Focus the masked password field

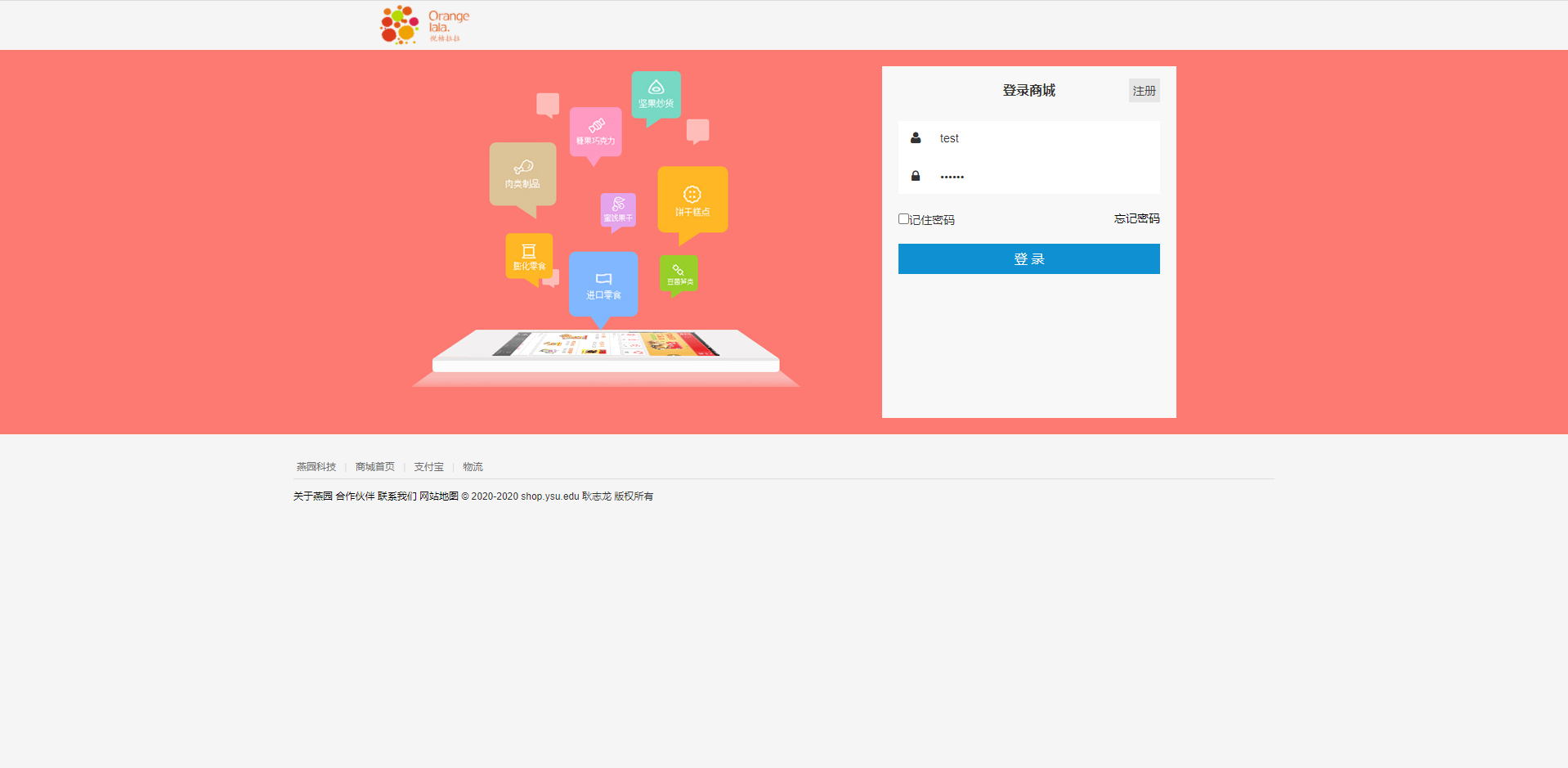pyautogui.click(x=1046, y=176)
